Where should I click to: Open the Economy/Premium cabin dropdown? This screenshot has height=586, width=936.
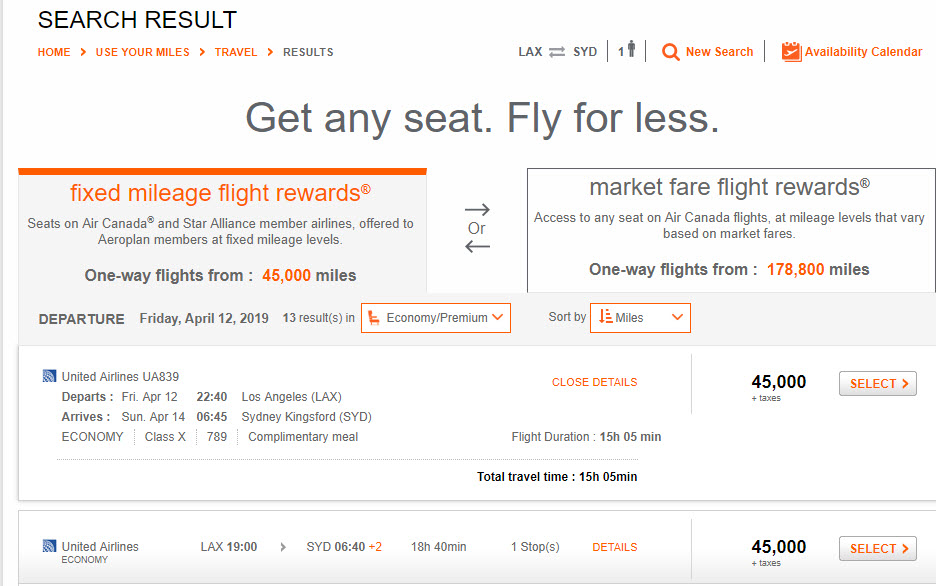point(436,318)
